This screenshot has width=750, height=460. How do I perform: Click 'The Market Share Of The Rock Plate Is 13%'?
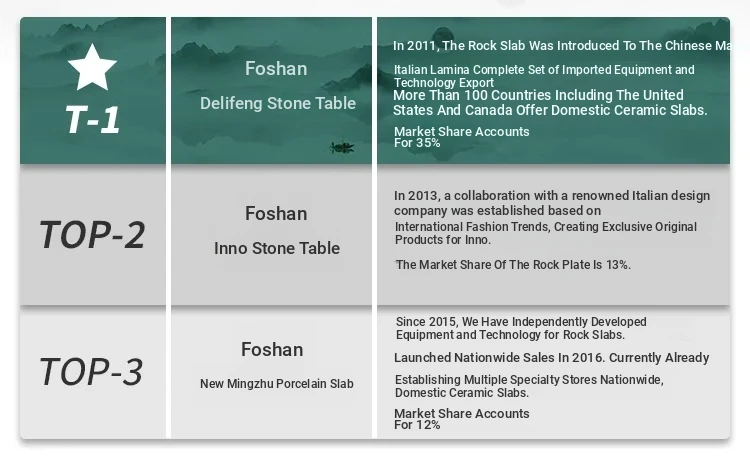point(513,264)
